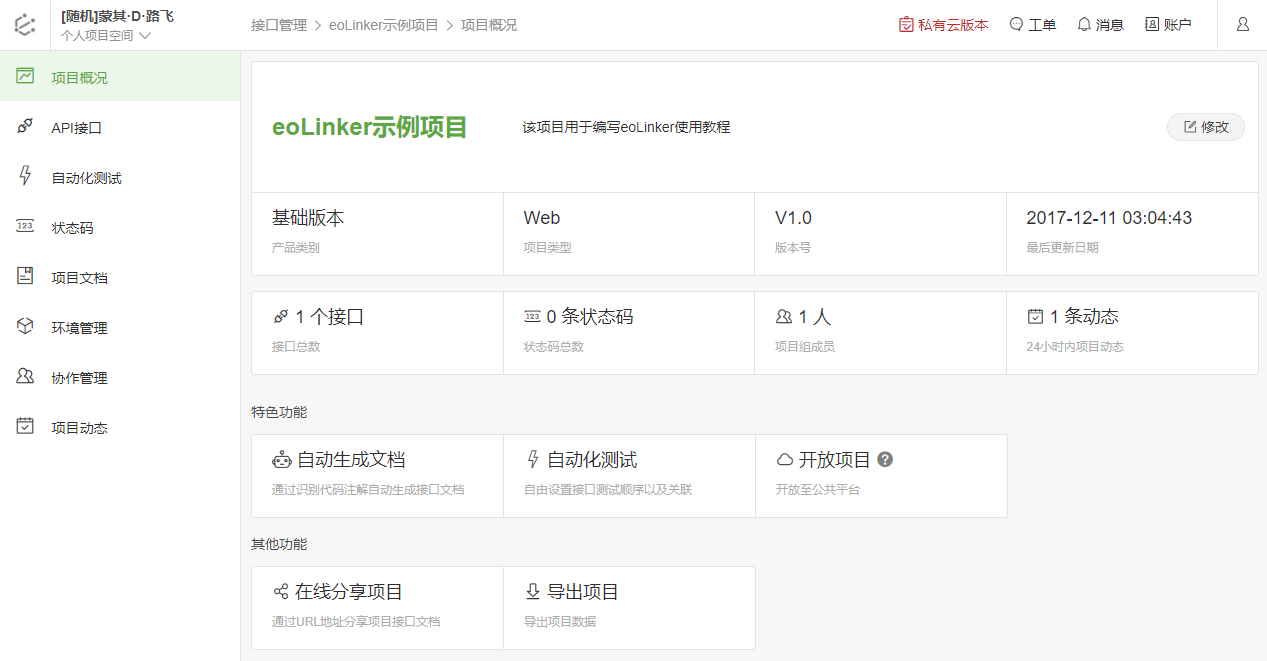The height and width of the screenshot is (661, 1267).
Task: Open 账户 in the top bar
Action: tap(1168, 25)
